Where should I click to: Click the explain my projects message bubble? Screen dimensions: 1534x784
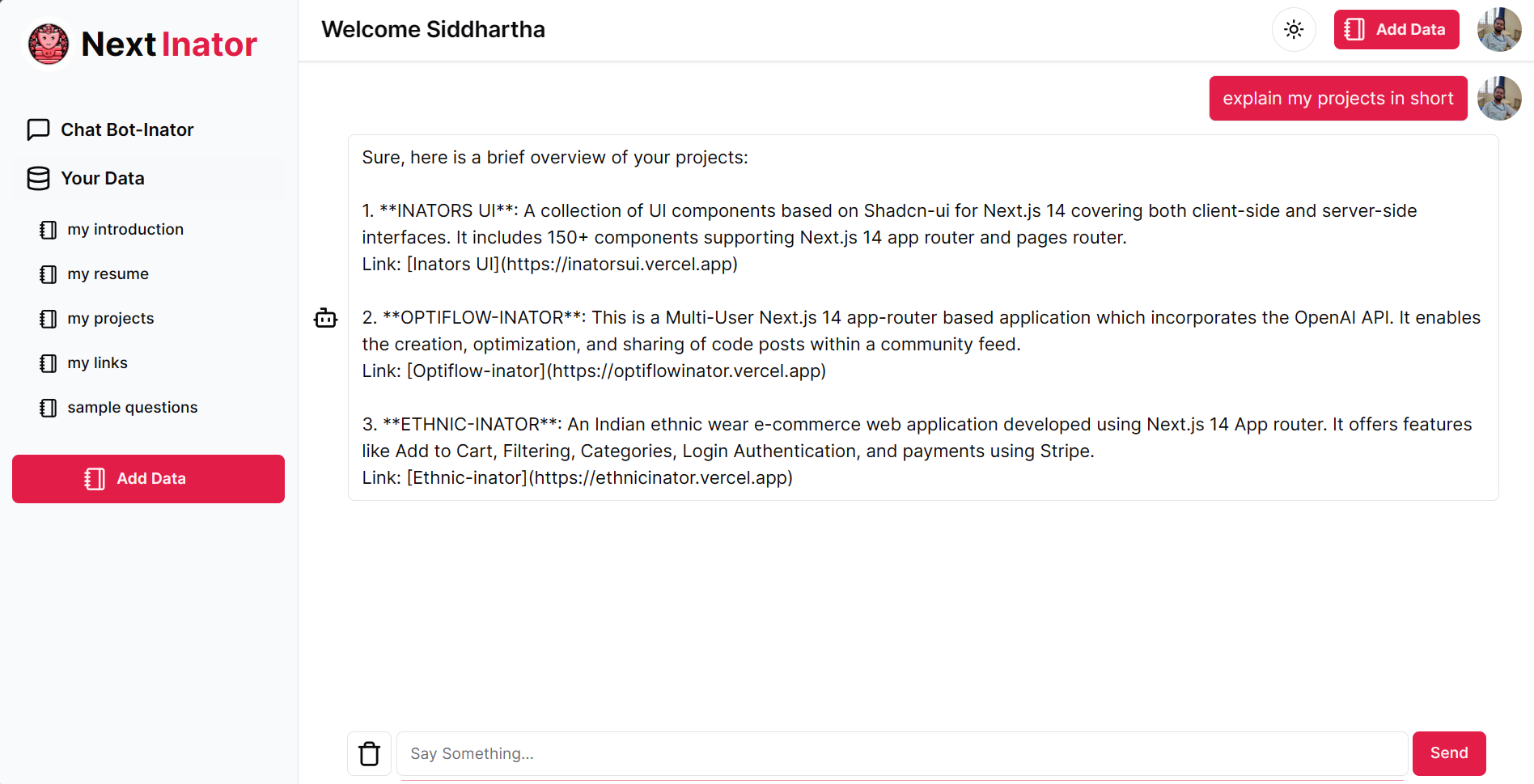pyautogui.click(x=1337, y=99)
